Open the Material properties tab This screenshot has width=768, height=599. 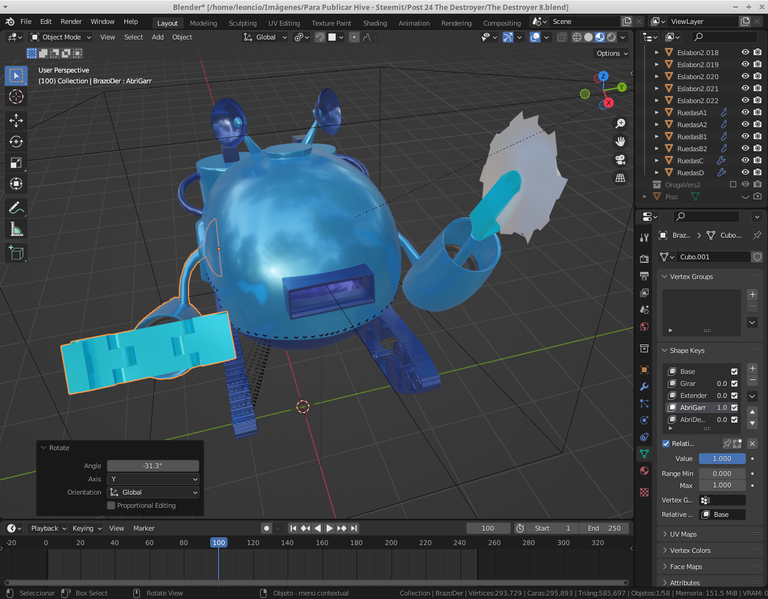[644, 471]
